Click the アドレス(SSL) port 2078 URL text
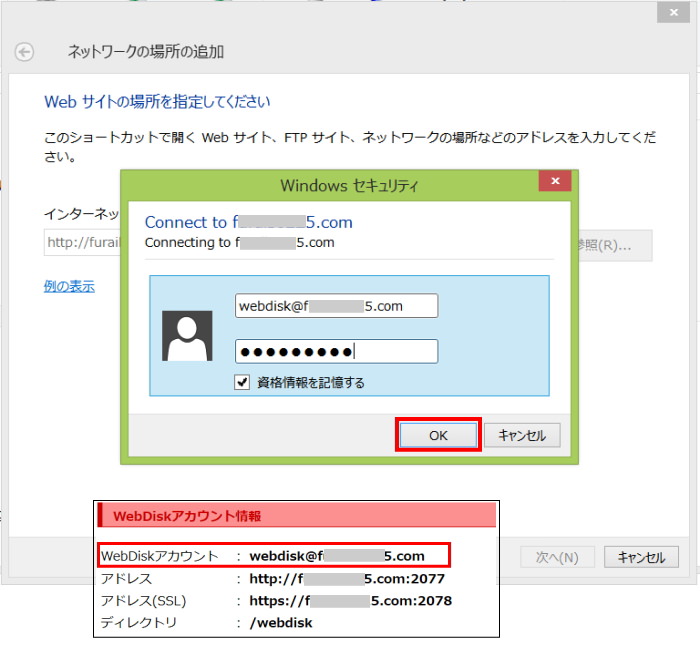 click(350, 600)
